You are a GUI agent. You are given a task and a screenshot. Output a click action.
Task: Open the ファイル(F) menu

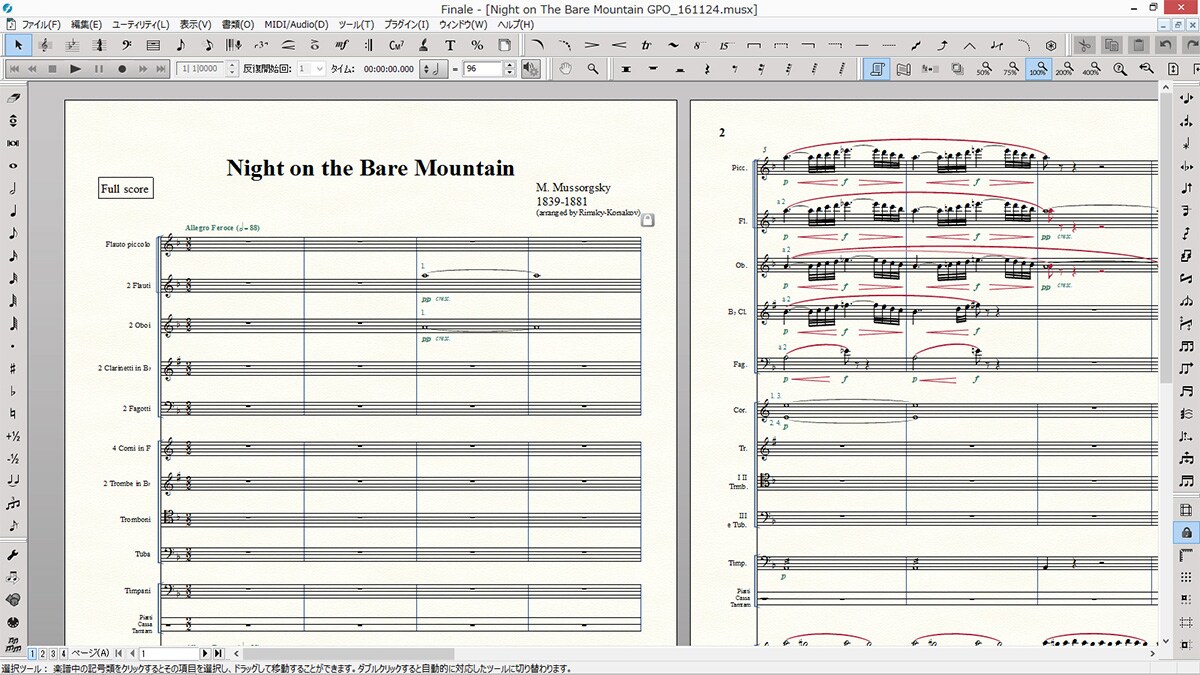pyautogui.click(x=41, y=24)
